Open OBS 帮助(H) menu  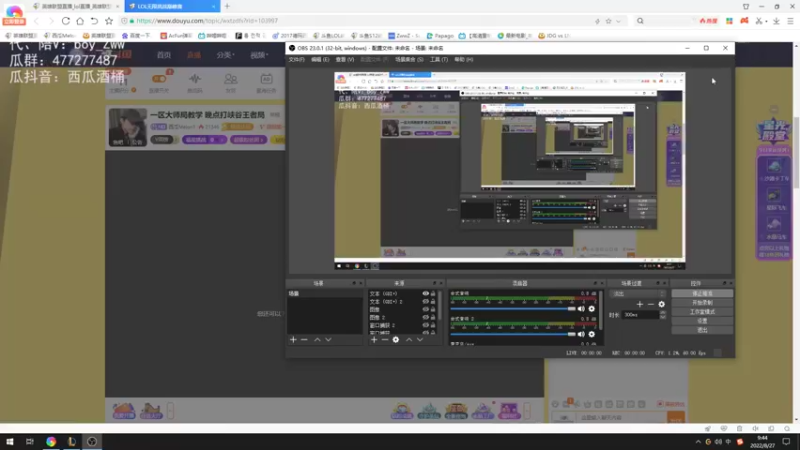463,60
